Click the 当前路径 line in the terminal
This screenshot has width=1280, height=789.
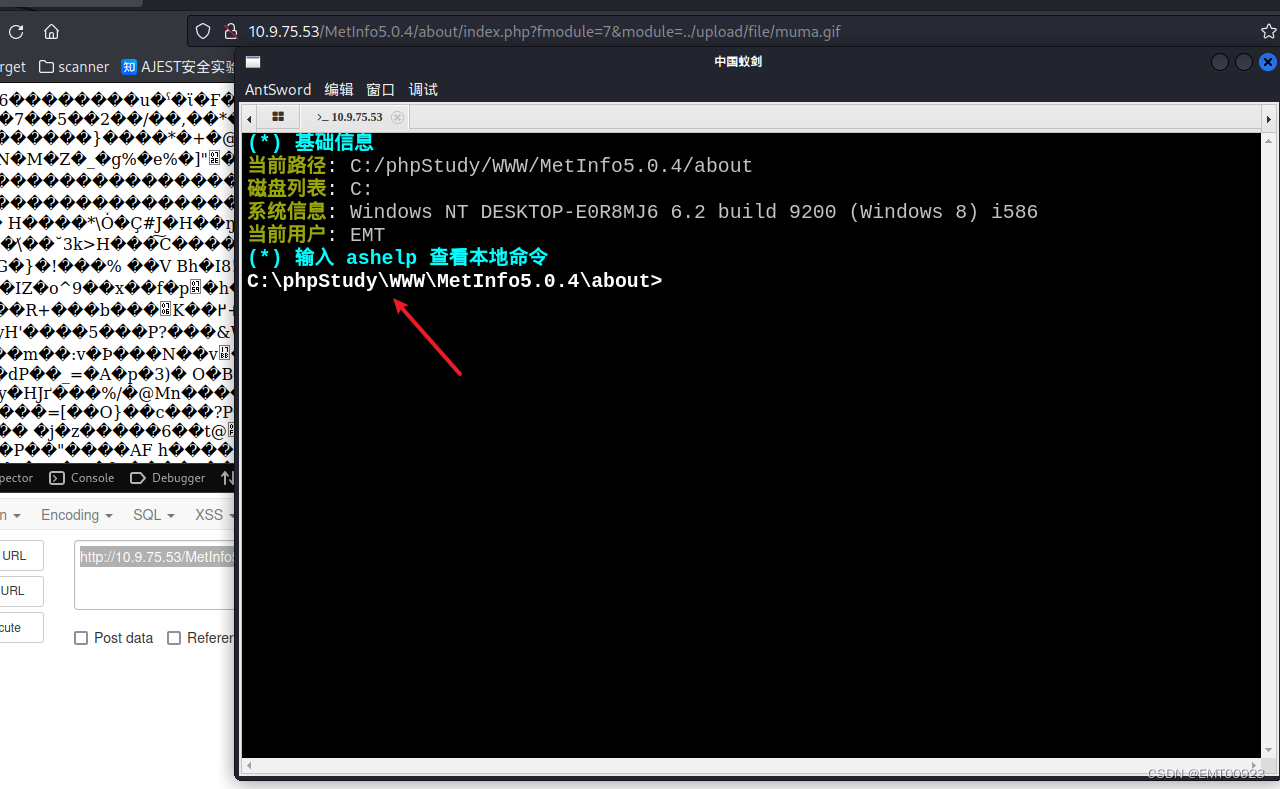pos(500,166)
